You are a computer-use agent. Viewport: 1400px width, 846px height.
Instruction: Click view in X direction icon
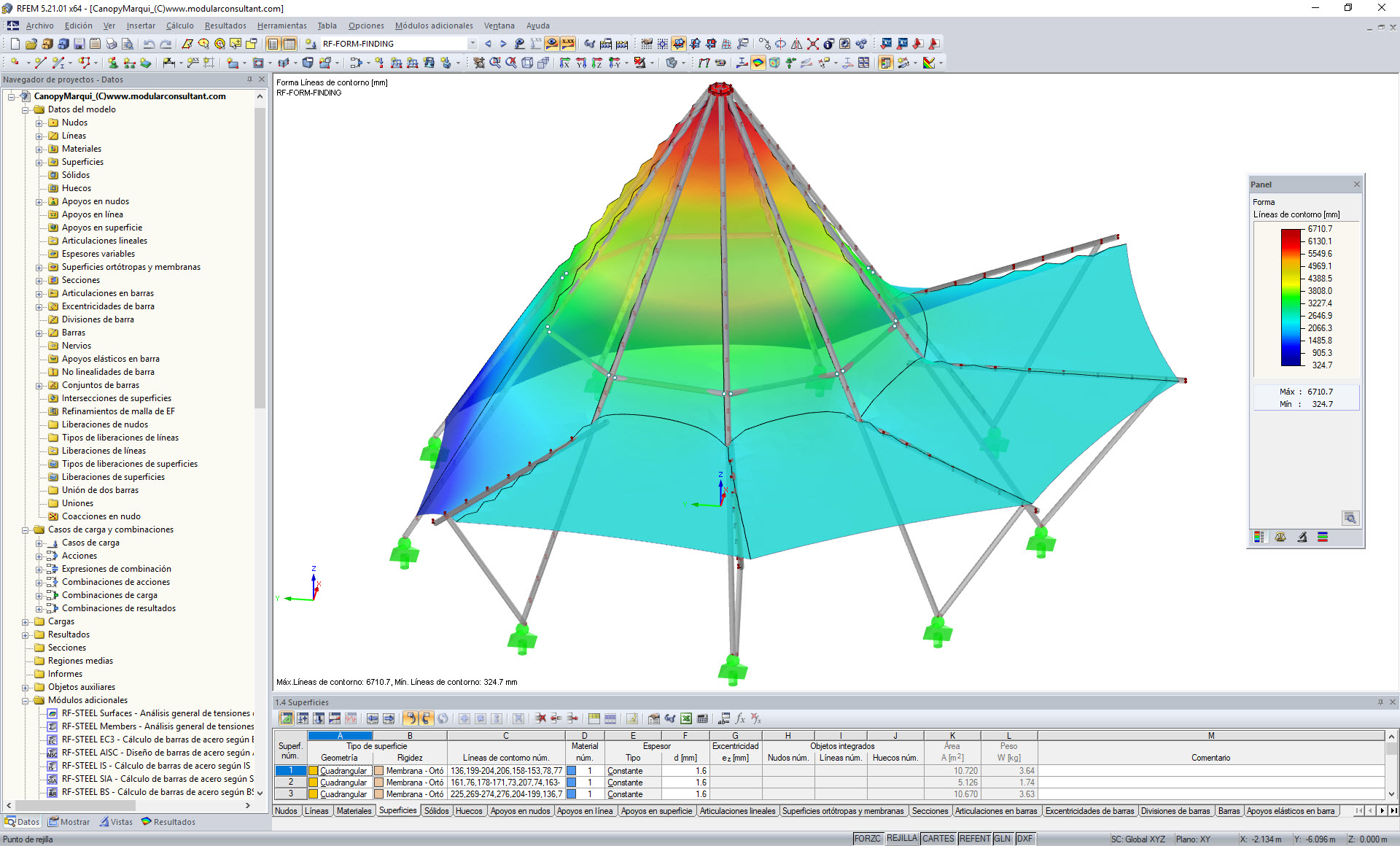pos(564,63)
